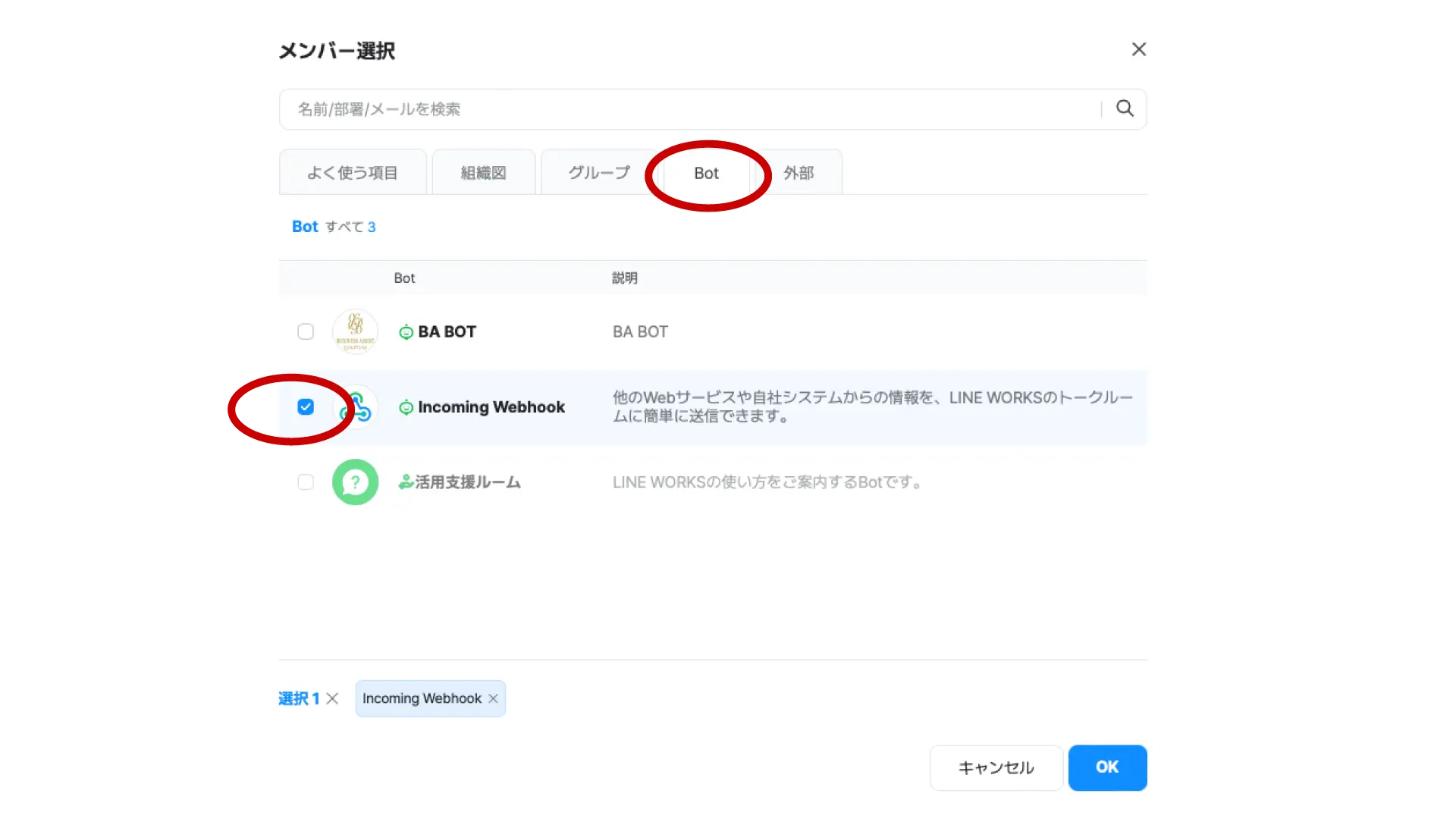Click the LINE WORKSの使い方 description text

pos(767,482)
